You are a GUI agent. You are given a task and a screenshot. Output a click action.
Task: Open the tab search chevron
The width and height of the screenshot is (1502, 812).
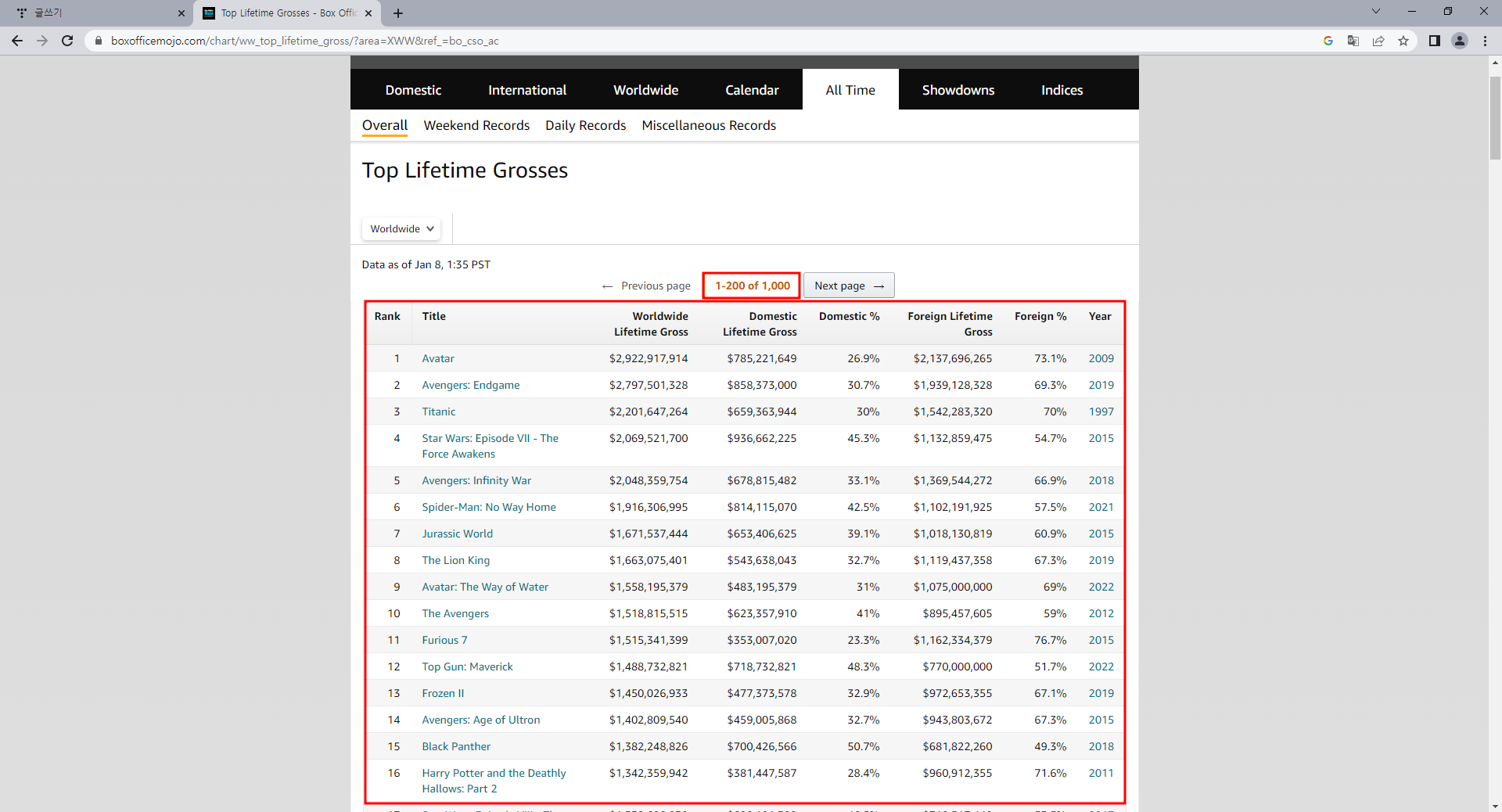pyautogui.click(x=1376, y=11)
